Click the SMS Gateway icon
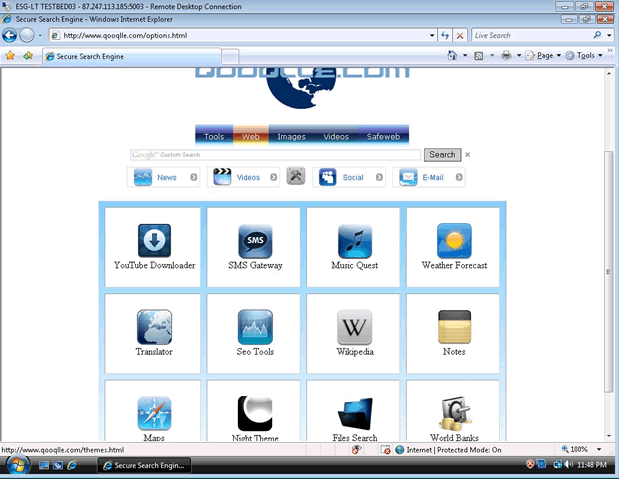Image resolution: width=619 pixels, height=479 pixels. (254, 241)
